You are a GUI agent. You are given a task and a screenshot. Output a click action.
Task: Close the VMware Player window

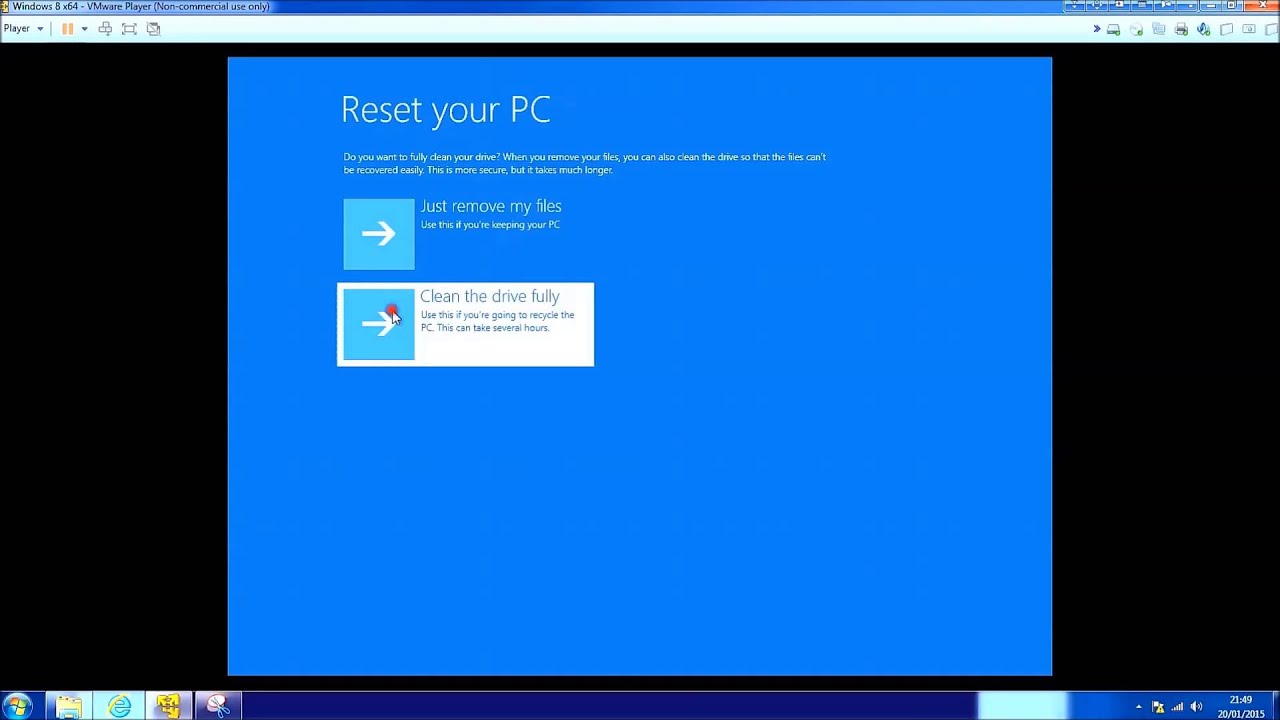point(1264,6)
